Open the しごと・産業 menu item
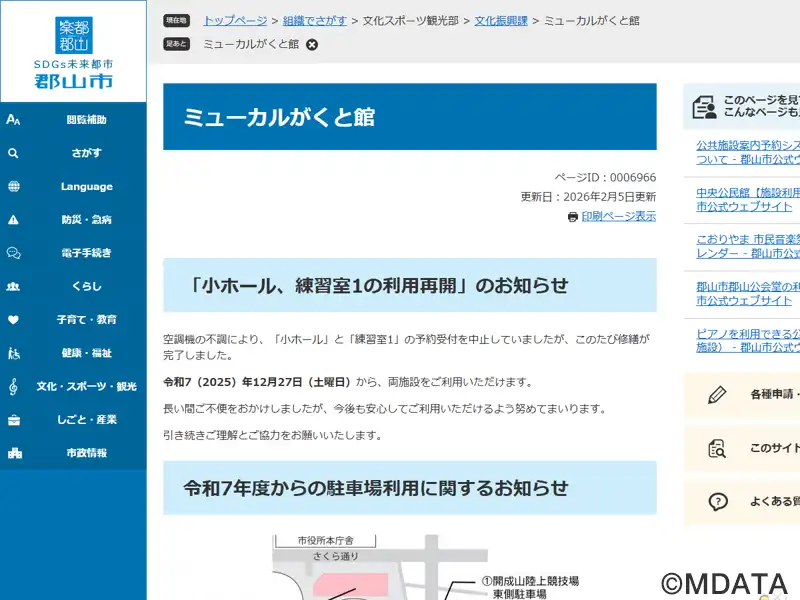This screenshot has height=600, width=800. pos(73,419)
